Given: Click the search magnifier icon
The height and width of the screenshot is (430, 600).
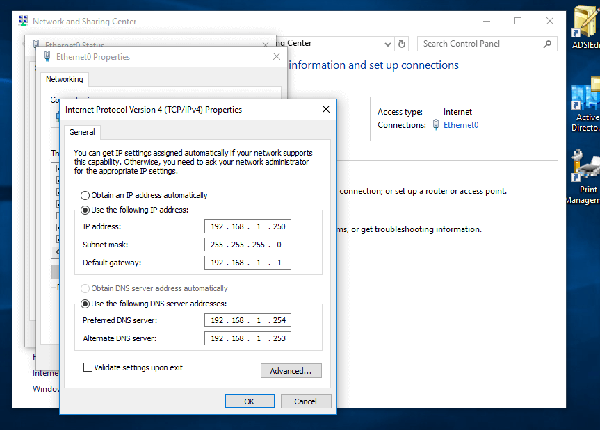Looking at the screenshot, I should coord(548,44).
